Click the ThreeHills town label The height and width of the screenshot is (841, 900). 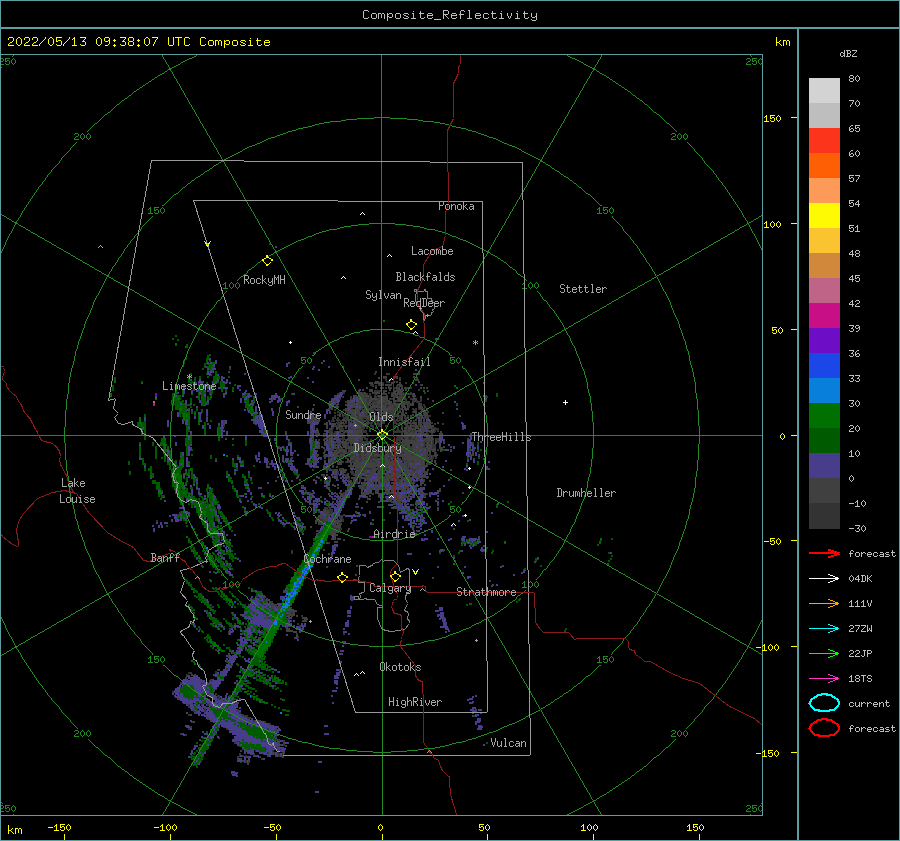pyautogui.click(x=501, y=437)
